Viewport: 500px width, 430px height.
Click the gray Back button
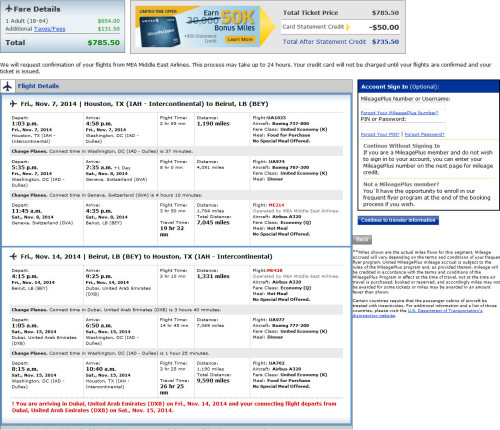click(362, 240)
